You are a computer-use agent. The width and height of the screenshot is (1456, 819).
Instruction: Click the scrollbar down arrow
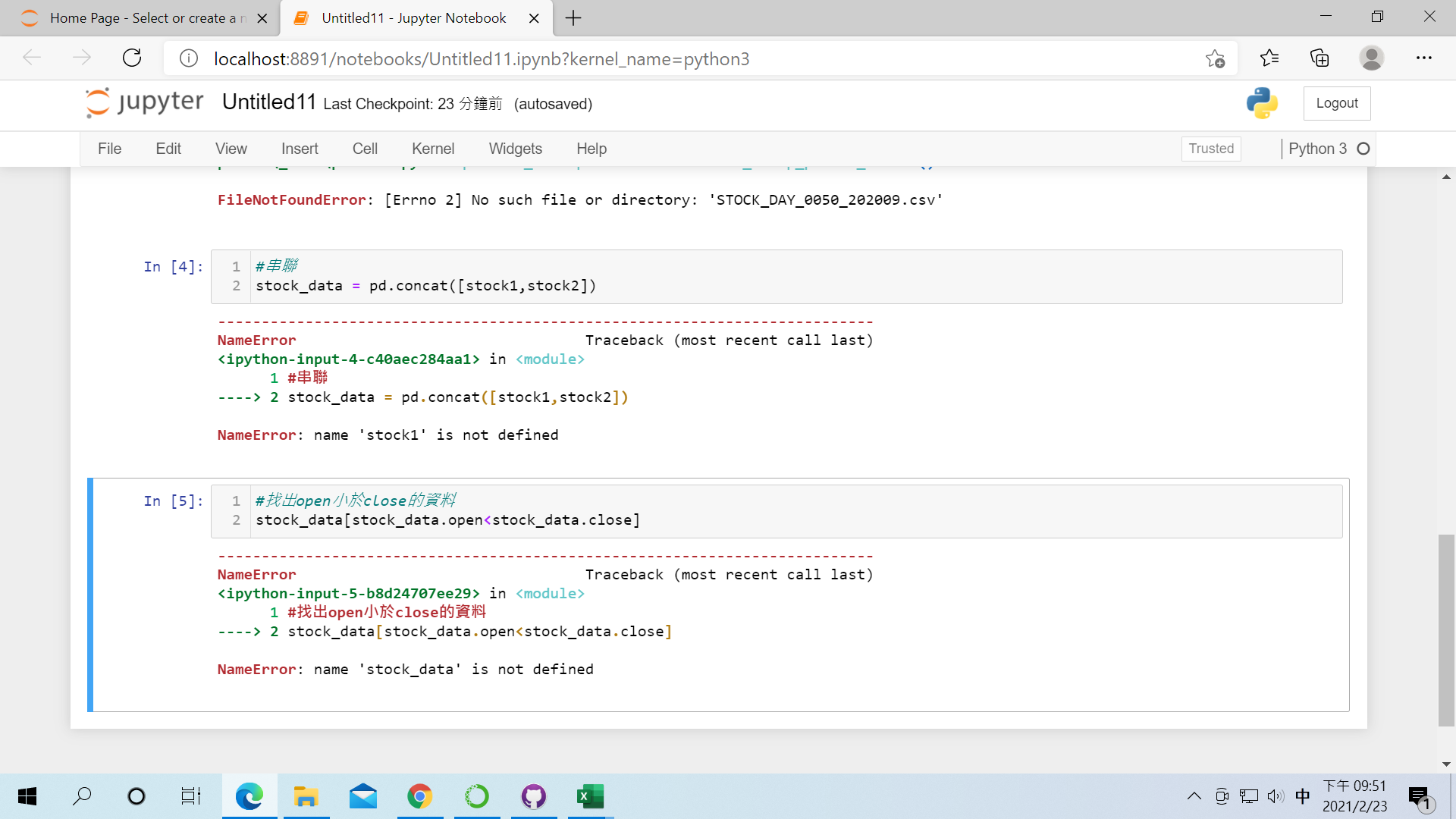[x=1446, y=764]
